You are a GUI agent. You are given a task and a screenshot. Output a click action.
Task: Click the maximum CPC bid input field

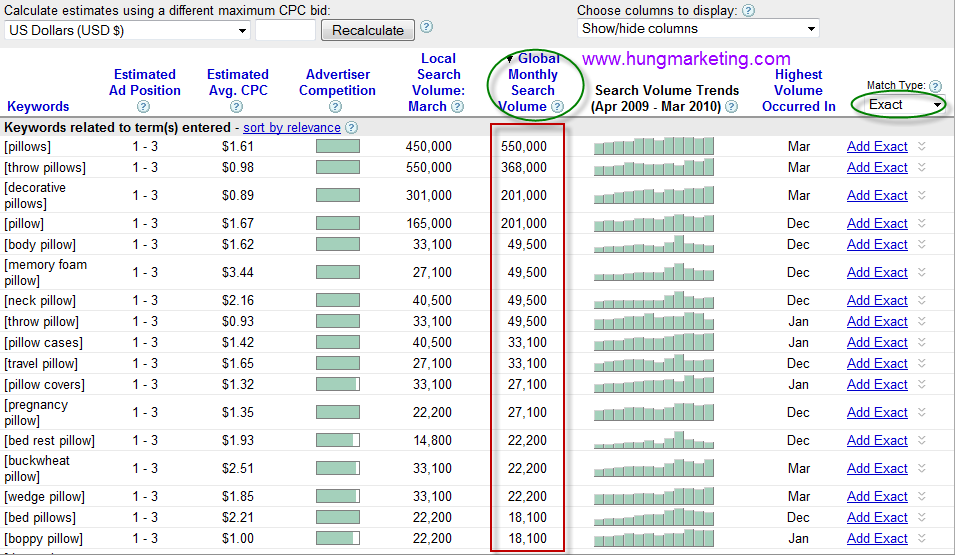click(x=285, y=30)
